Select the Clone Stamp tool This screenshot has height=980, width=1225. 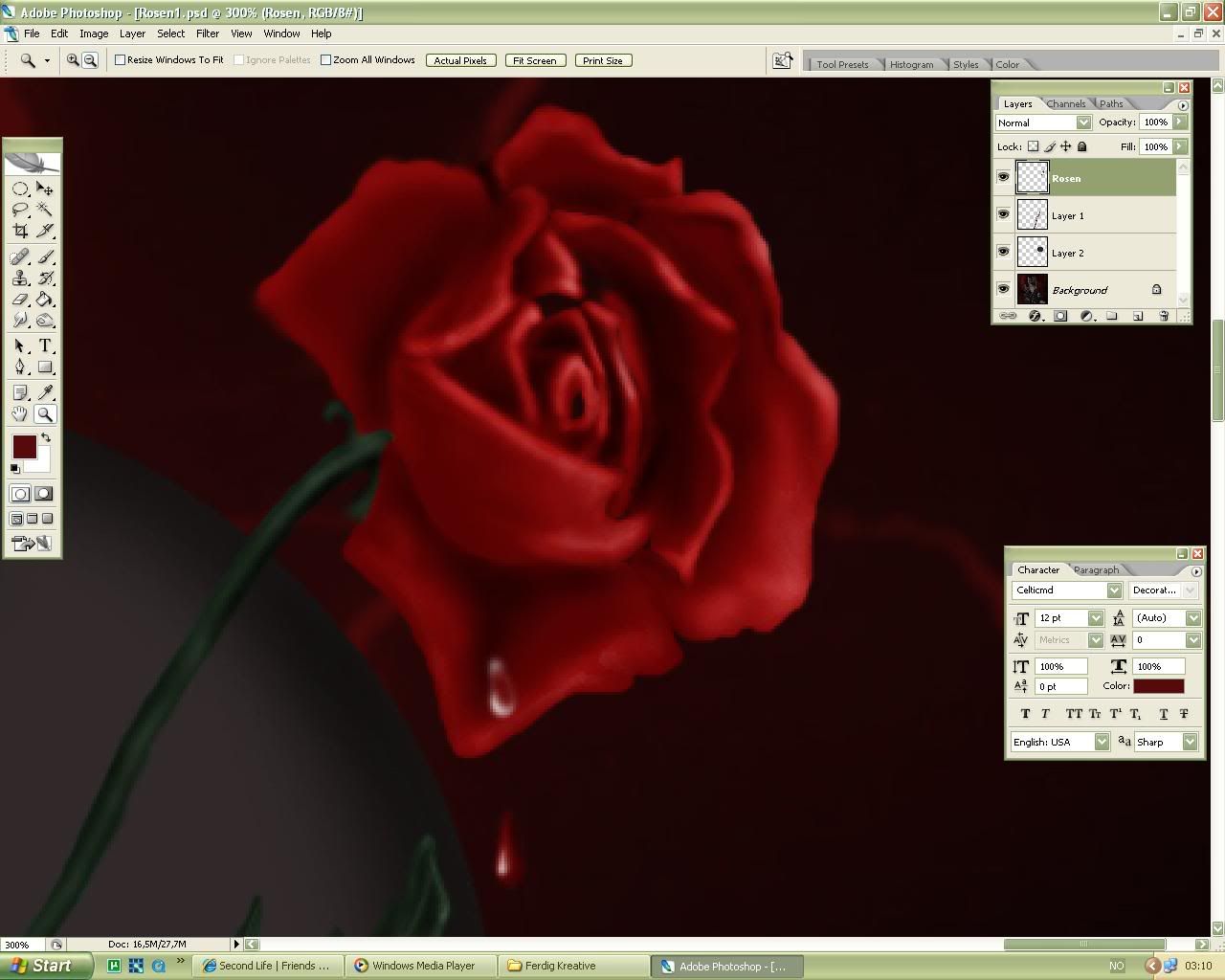point(20,278)
